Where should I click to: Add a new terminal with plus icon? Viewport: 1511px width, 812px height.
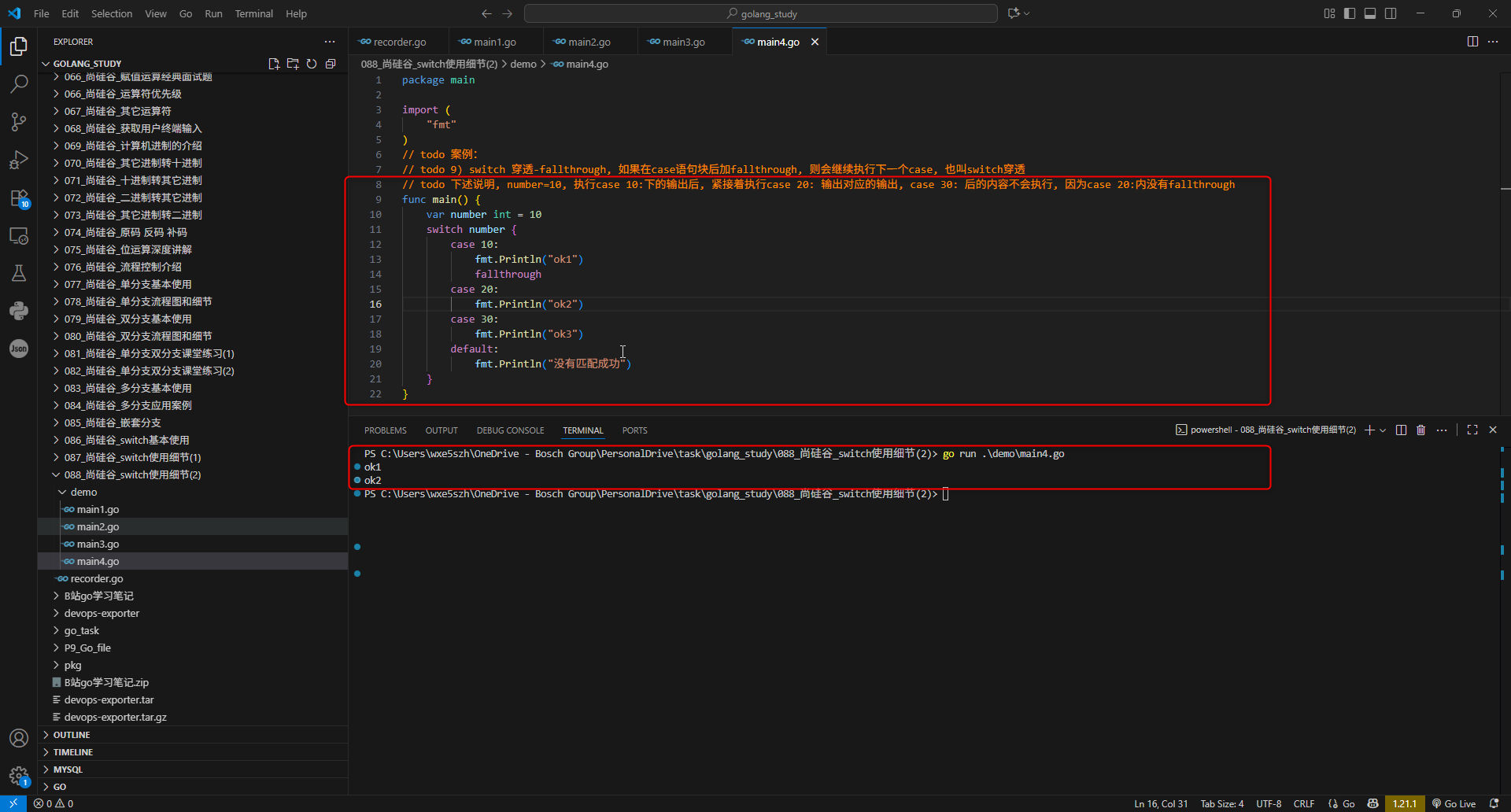(1369, 430)
